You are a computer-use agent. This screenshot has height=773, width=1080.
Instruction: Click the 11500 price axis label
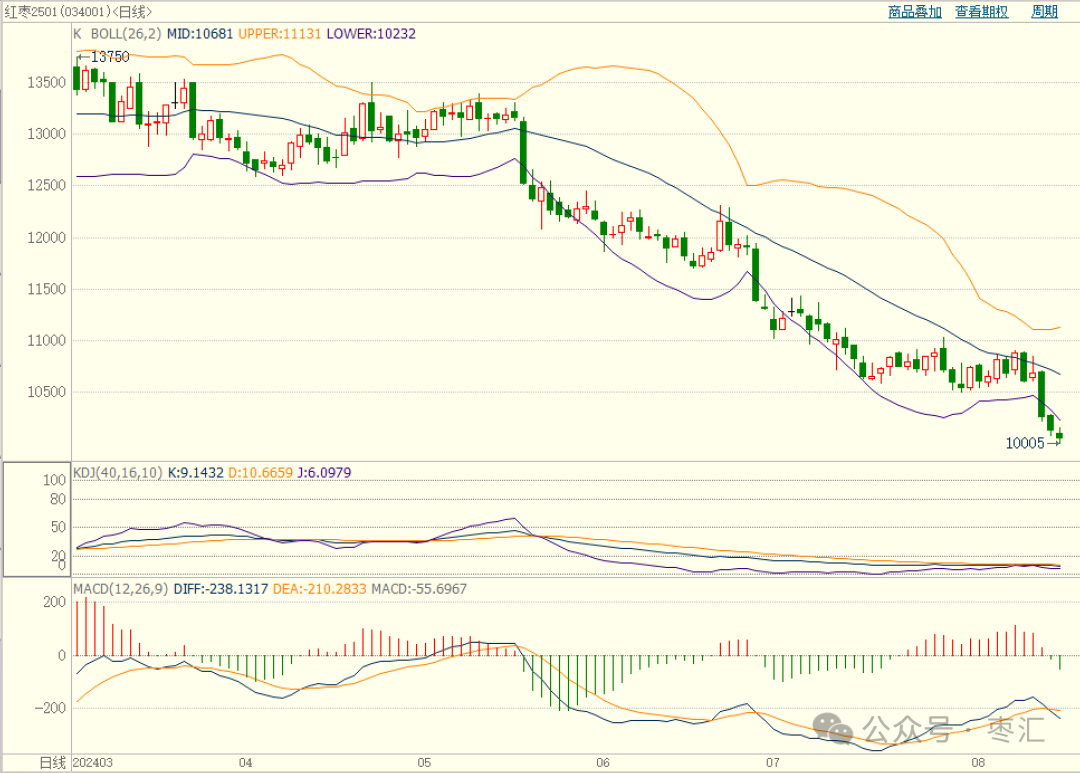(46, 289)
